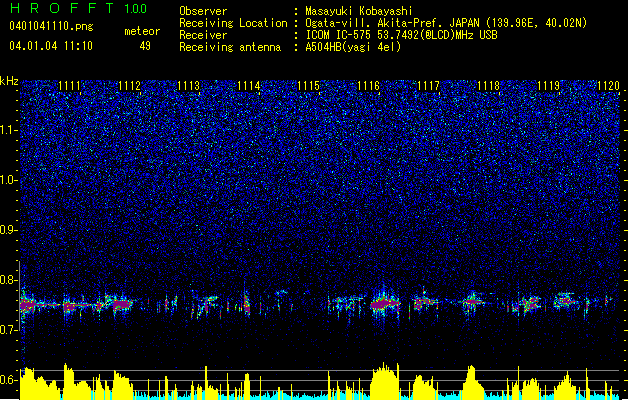This screenshot has height=400, width=629.
Task: Click the 1113 time marker
Action: pyautogui.click(x=189, y=86)
